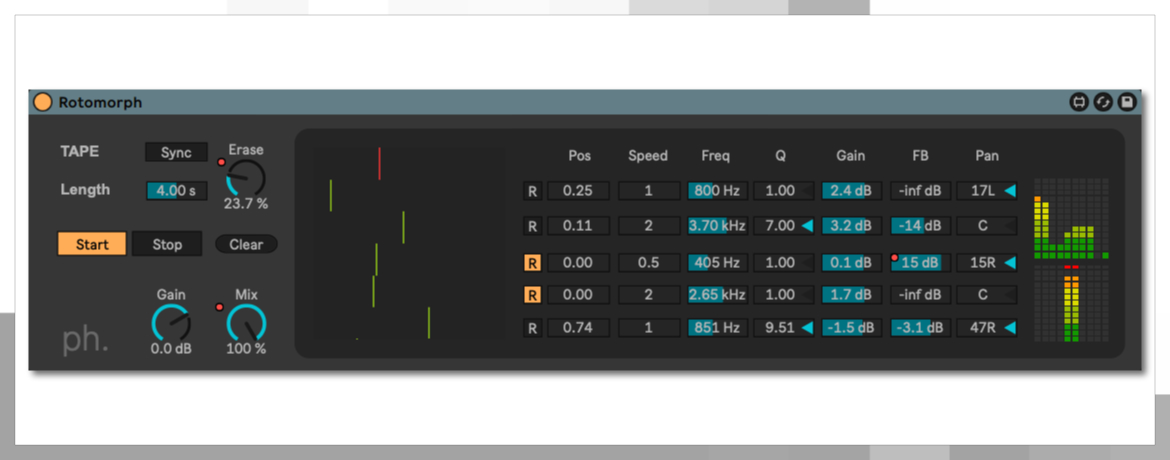
Task: Select the Length field showing 4.00 s
Action: click(x=176, y=190)
